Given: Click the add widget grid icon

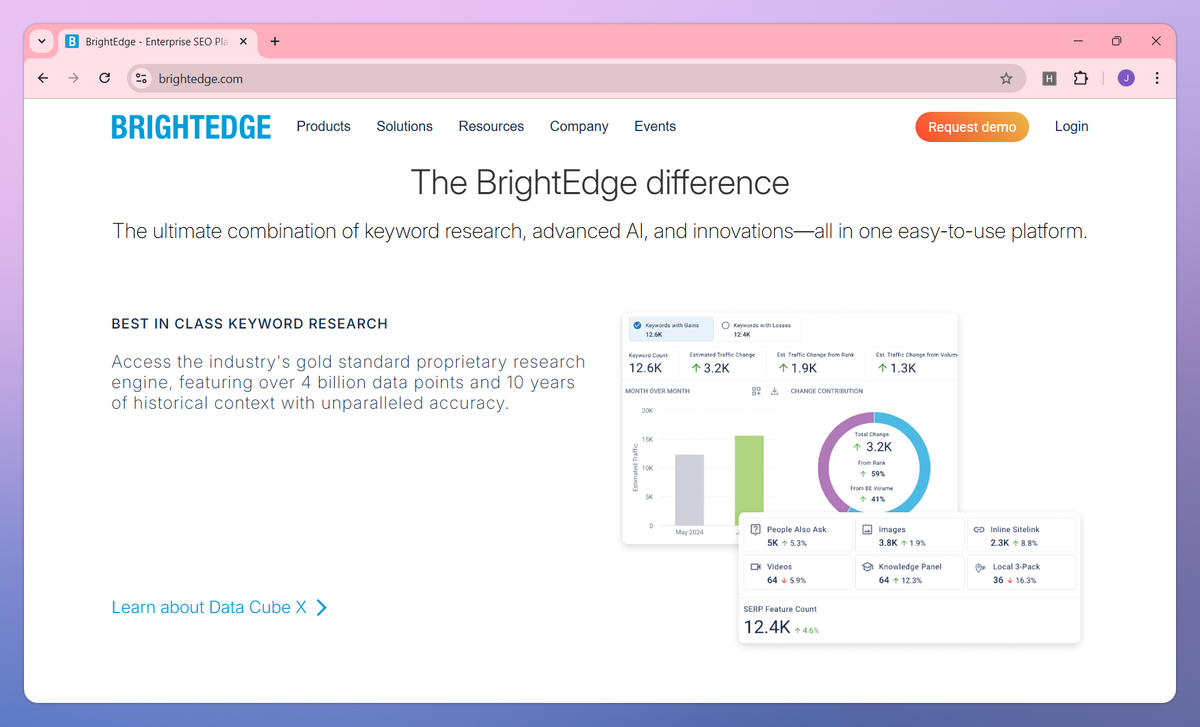Looking at the screenshot, I should tap(756, 391).
